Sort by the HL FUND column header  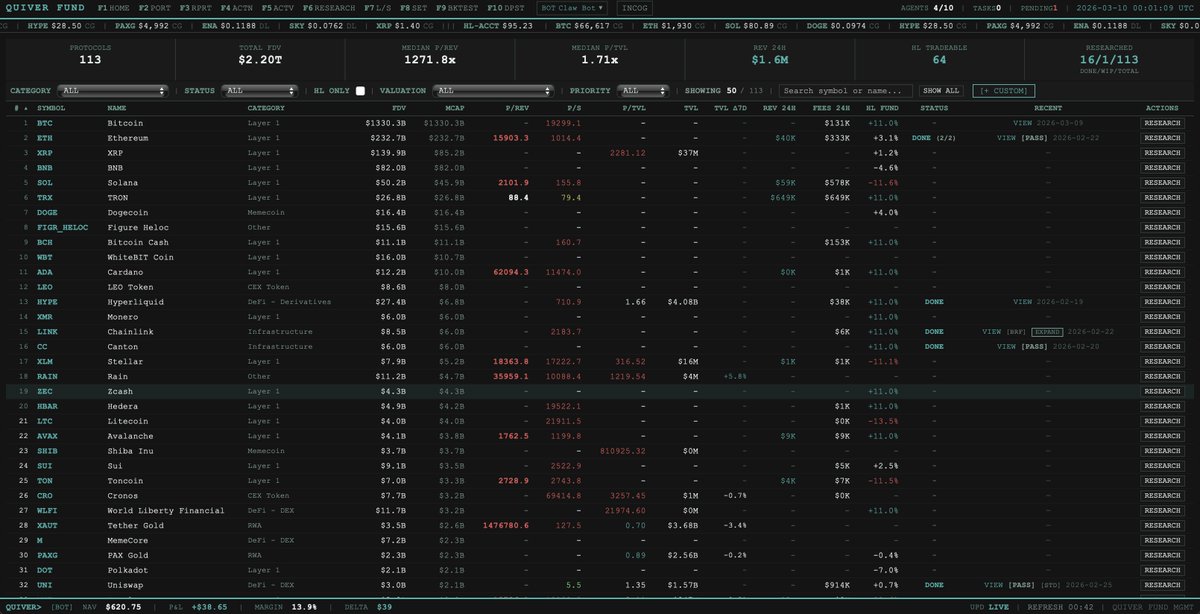coord(883,108)
